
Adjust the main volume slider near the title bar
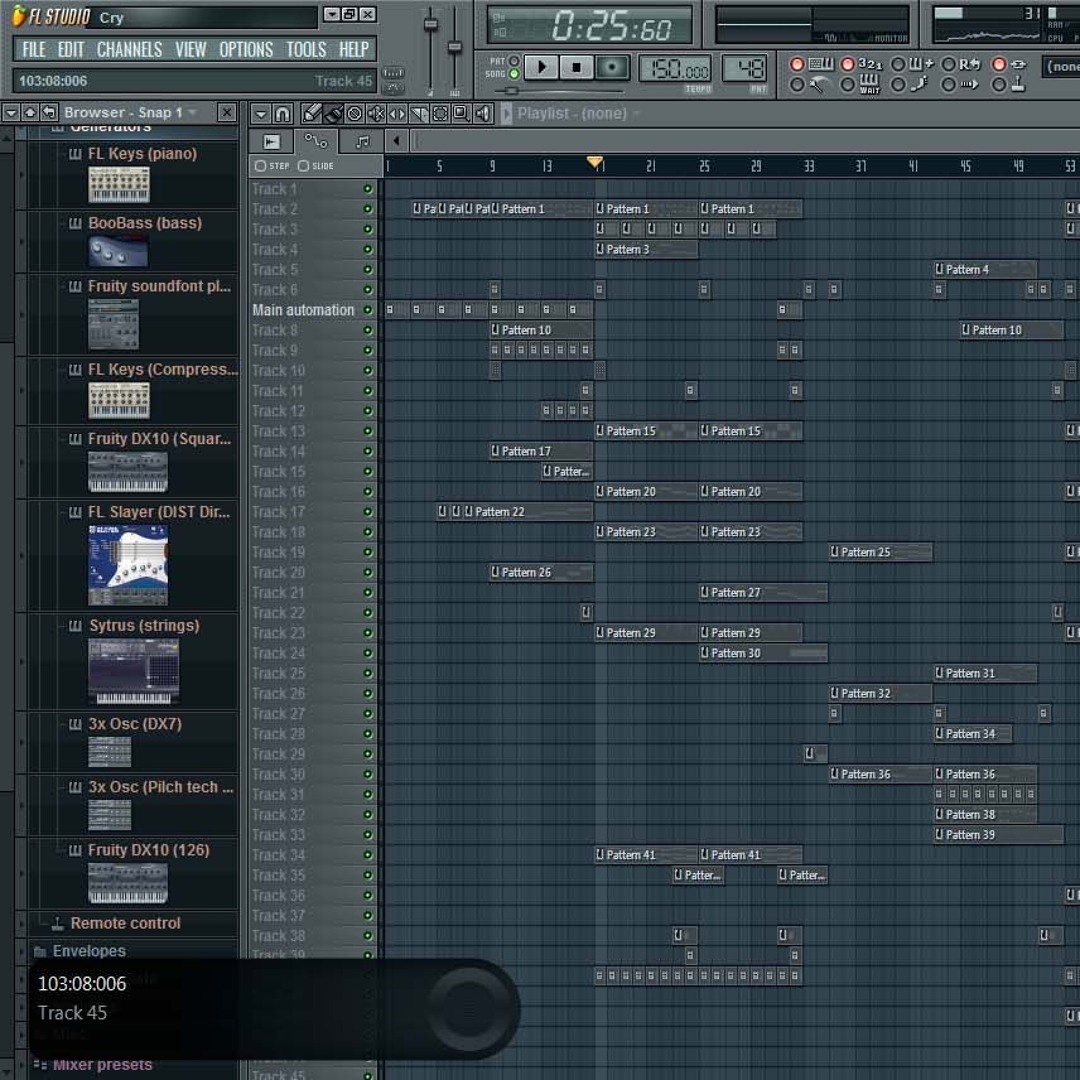(x=430, y=25)
